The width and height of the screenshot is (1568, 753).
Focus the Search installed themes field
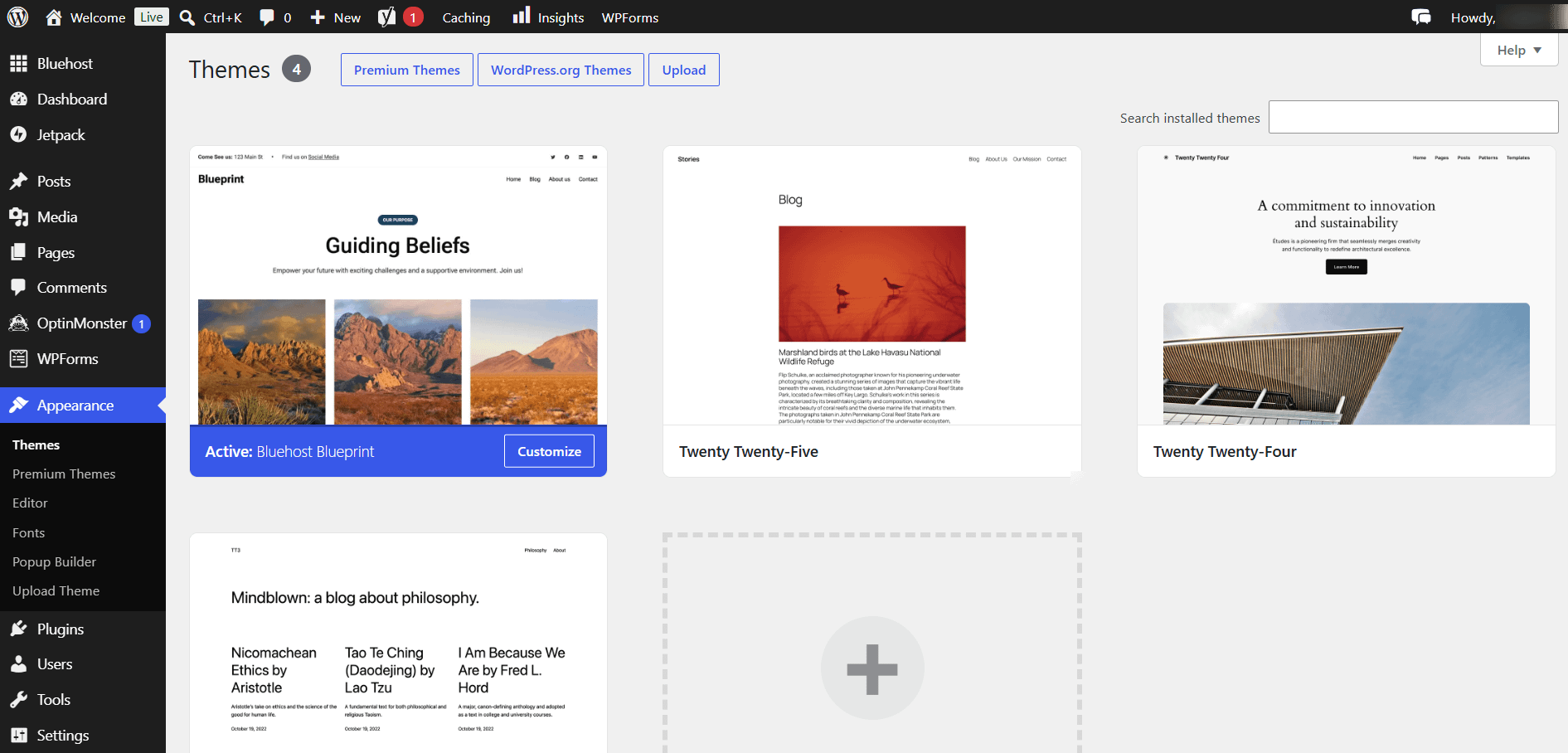point(1413,117)
